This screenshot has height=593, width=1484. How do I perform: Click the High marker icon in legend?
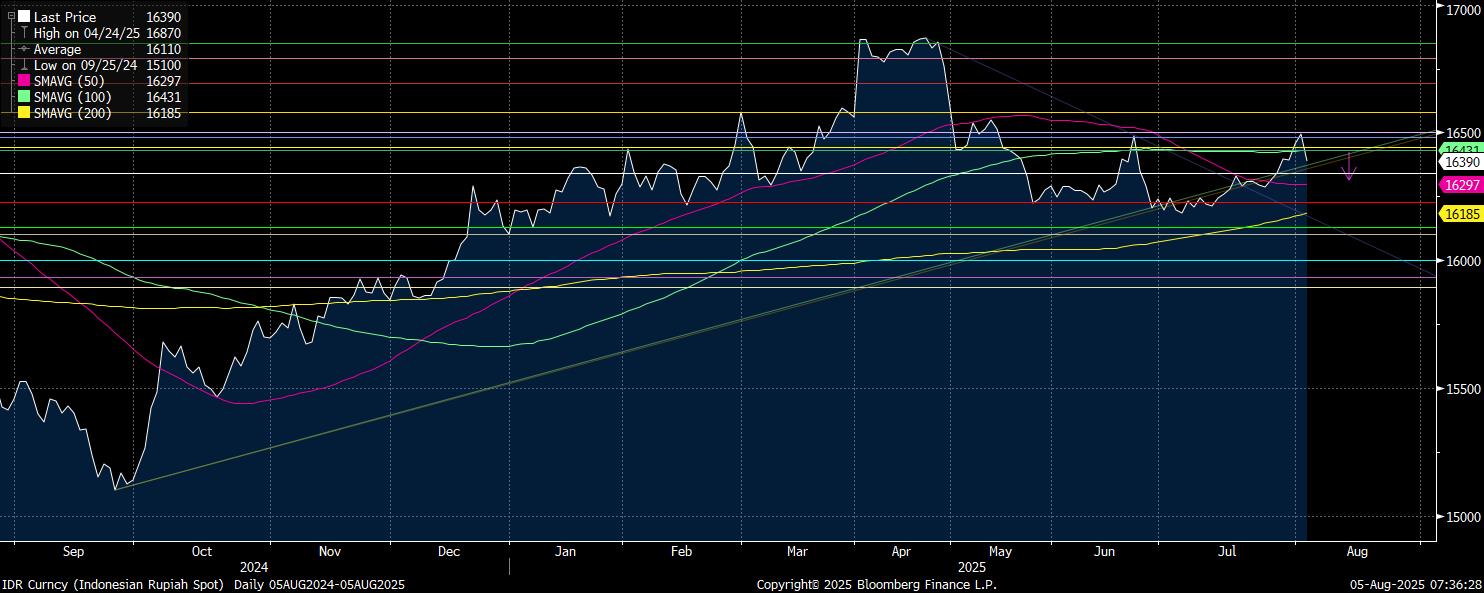24,34
